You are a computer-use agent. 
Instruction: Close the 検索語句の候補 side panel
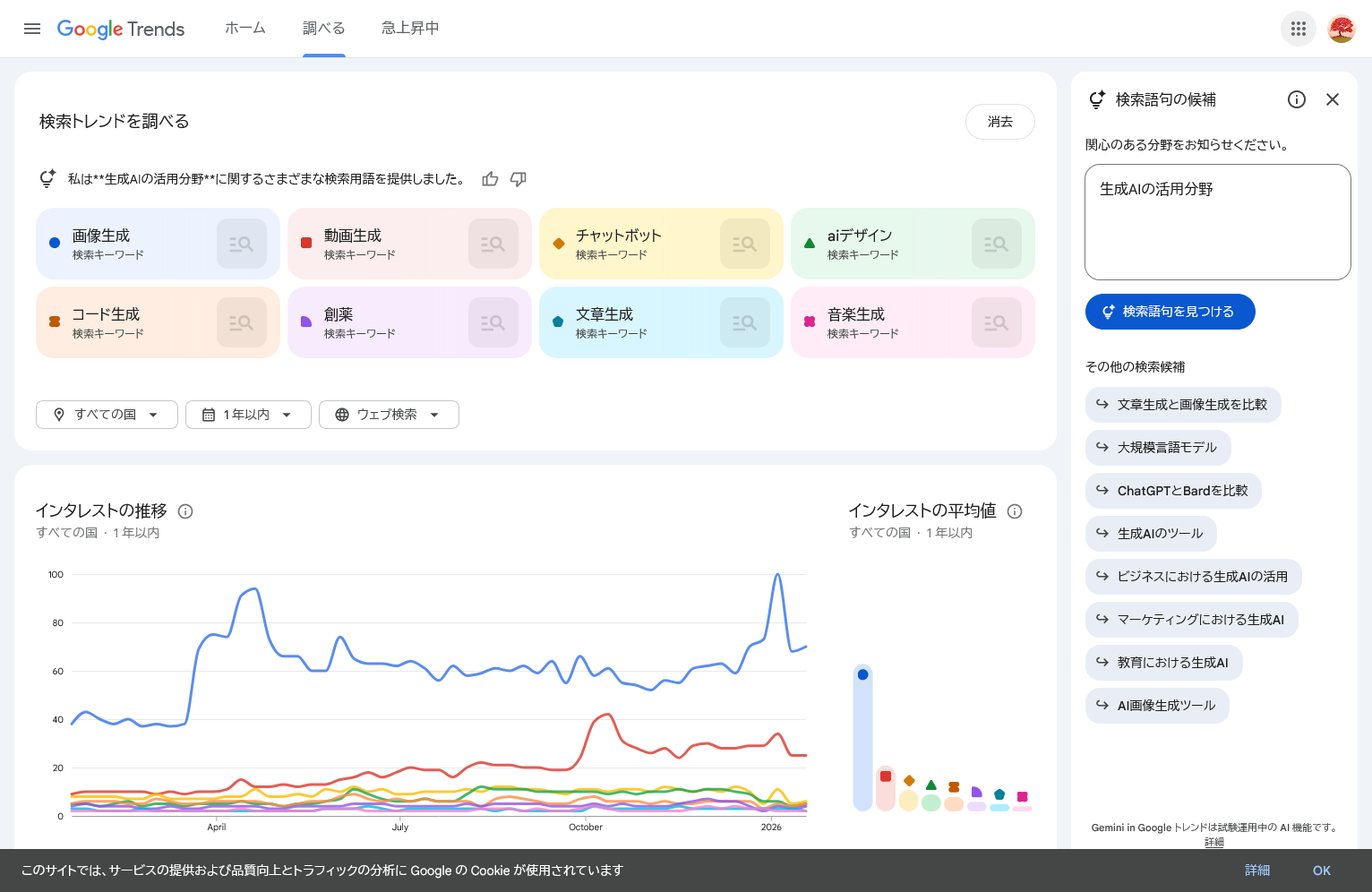coord(1333,99)
